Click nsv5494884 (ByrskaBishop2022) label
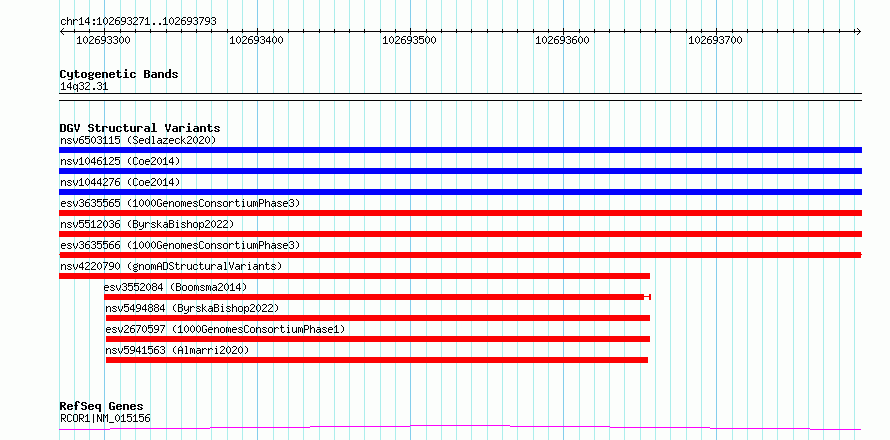 (x=192, y=308)
